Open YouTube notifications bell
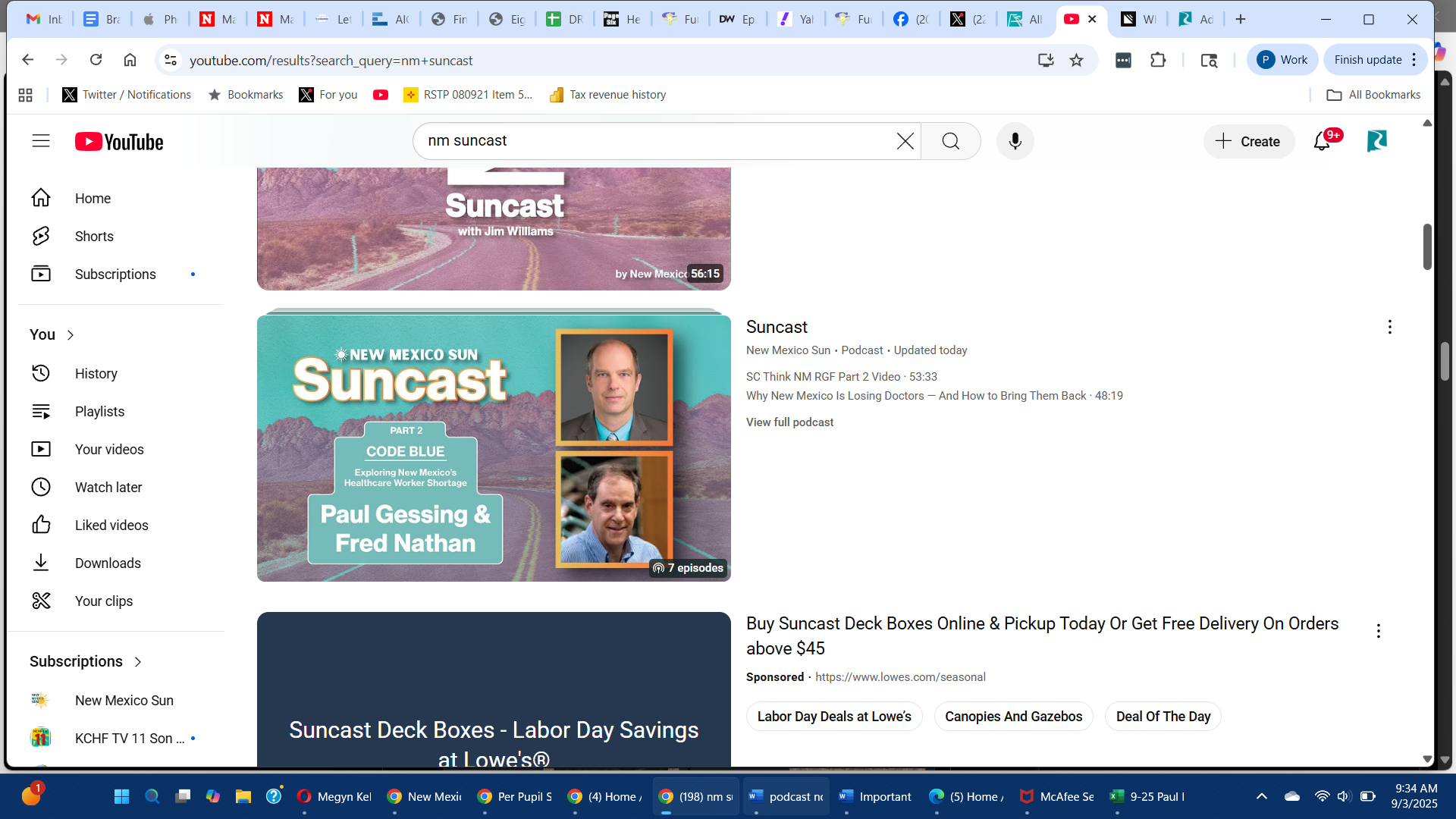1456x819 pixels. pos(1322,141)
